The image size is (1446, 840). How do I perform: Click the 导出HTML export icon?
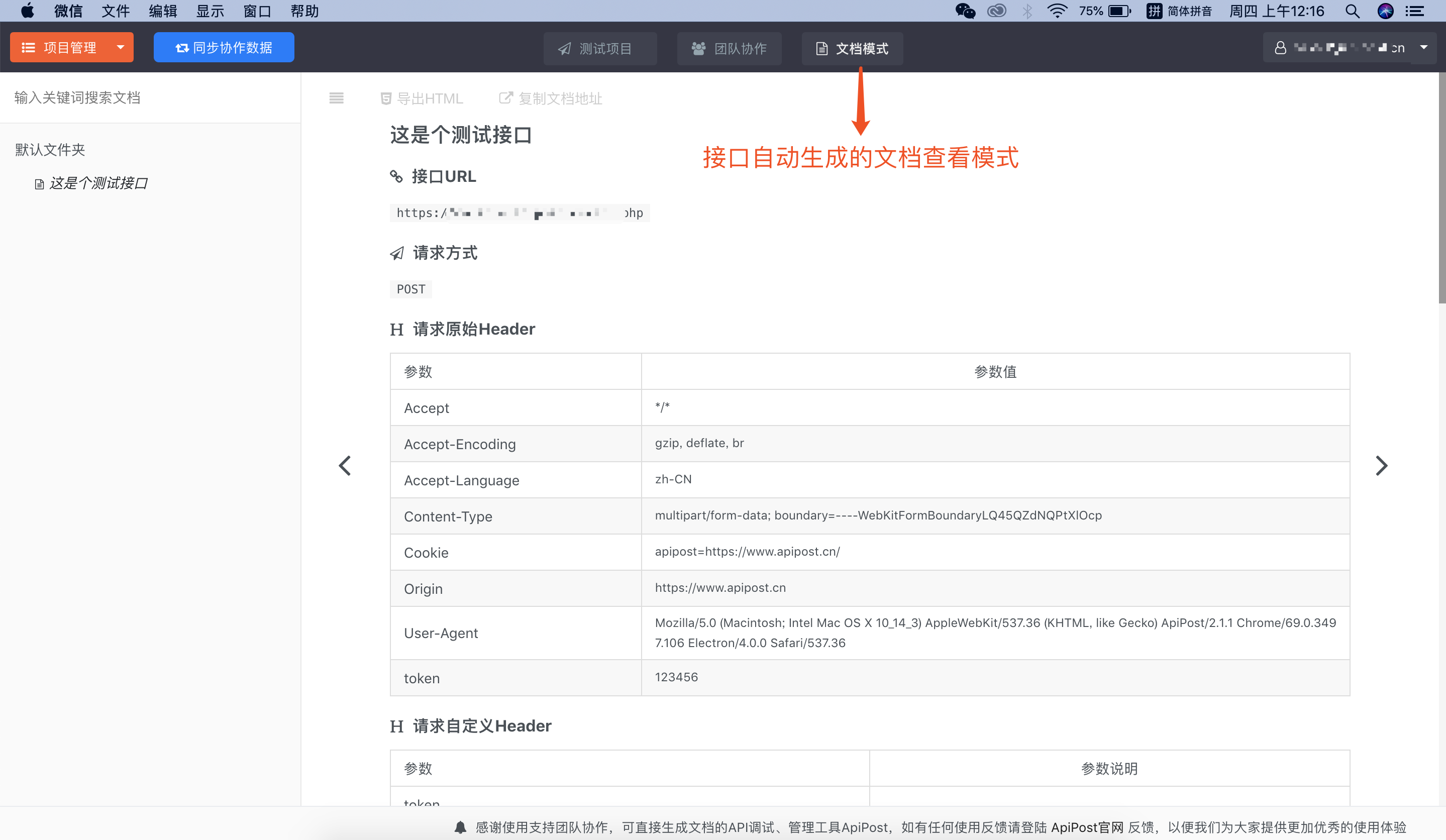point(386,98)
